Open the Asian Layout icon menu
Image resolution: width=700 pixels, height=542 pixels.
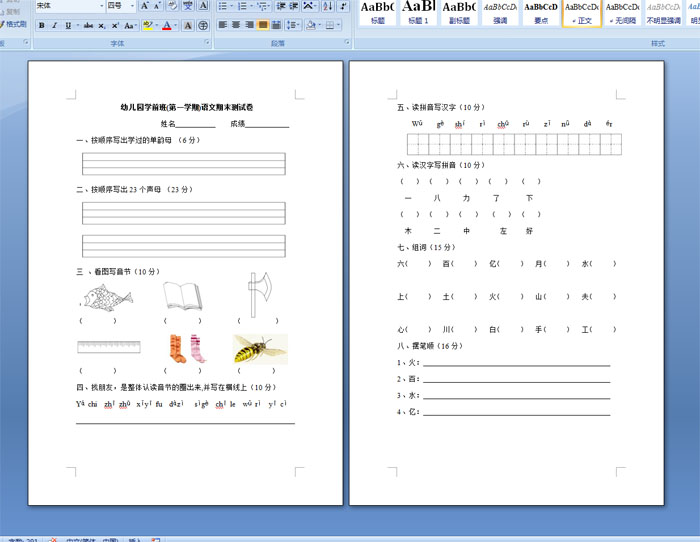click(309, 6)
